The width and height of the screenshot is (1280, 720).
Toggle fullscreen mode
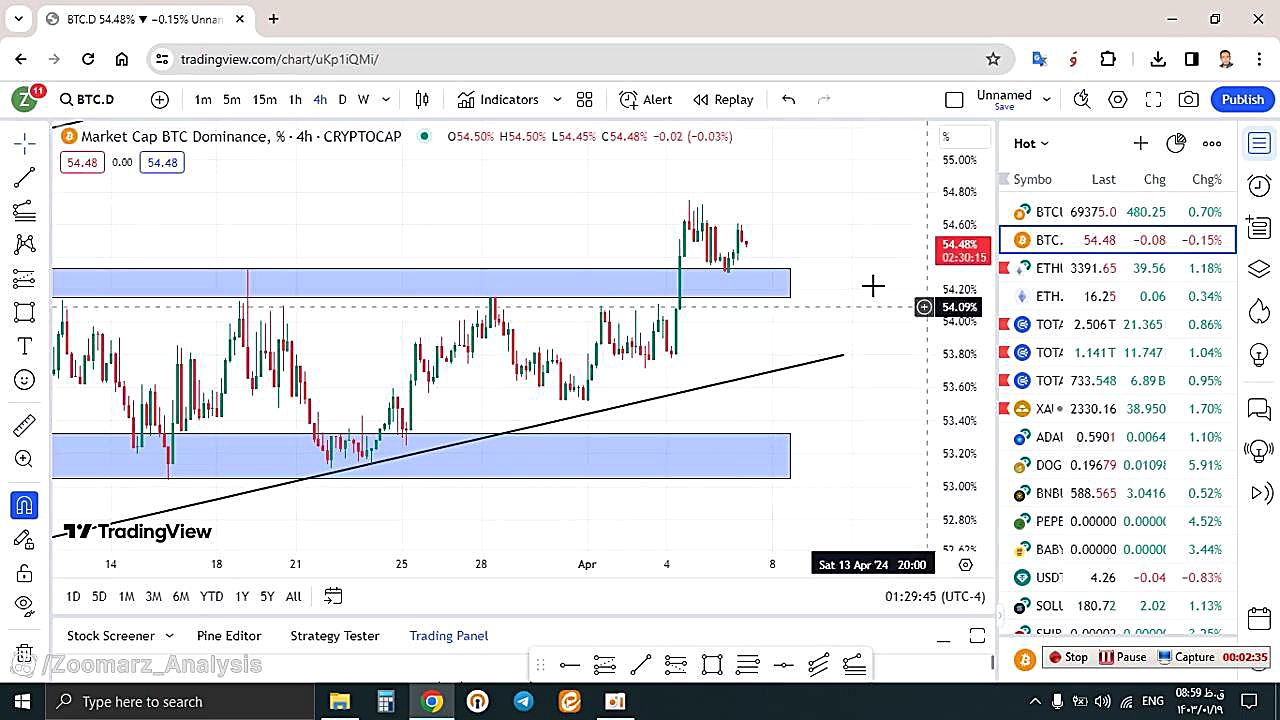(1153, 99)
